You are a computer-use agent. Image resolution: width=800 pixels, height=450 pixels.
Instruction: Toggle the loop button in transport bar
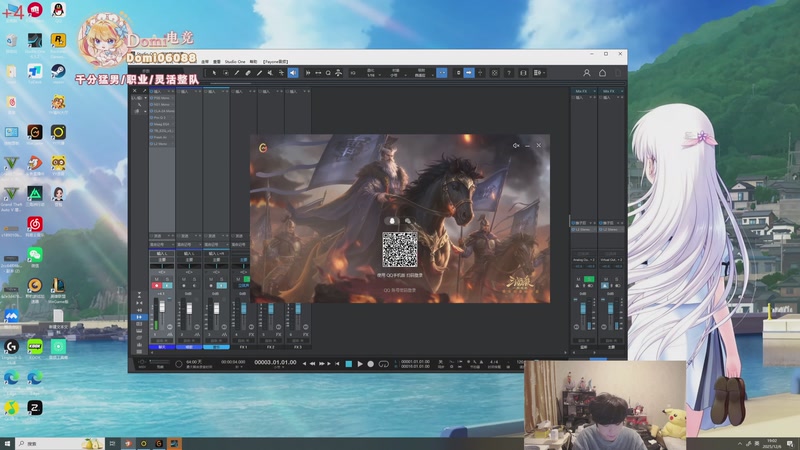(383, 363)
